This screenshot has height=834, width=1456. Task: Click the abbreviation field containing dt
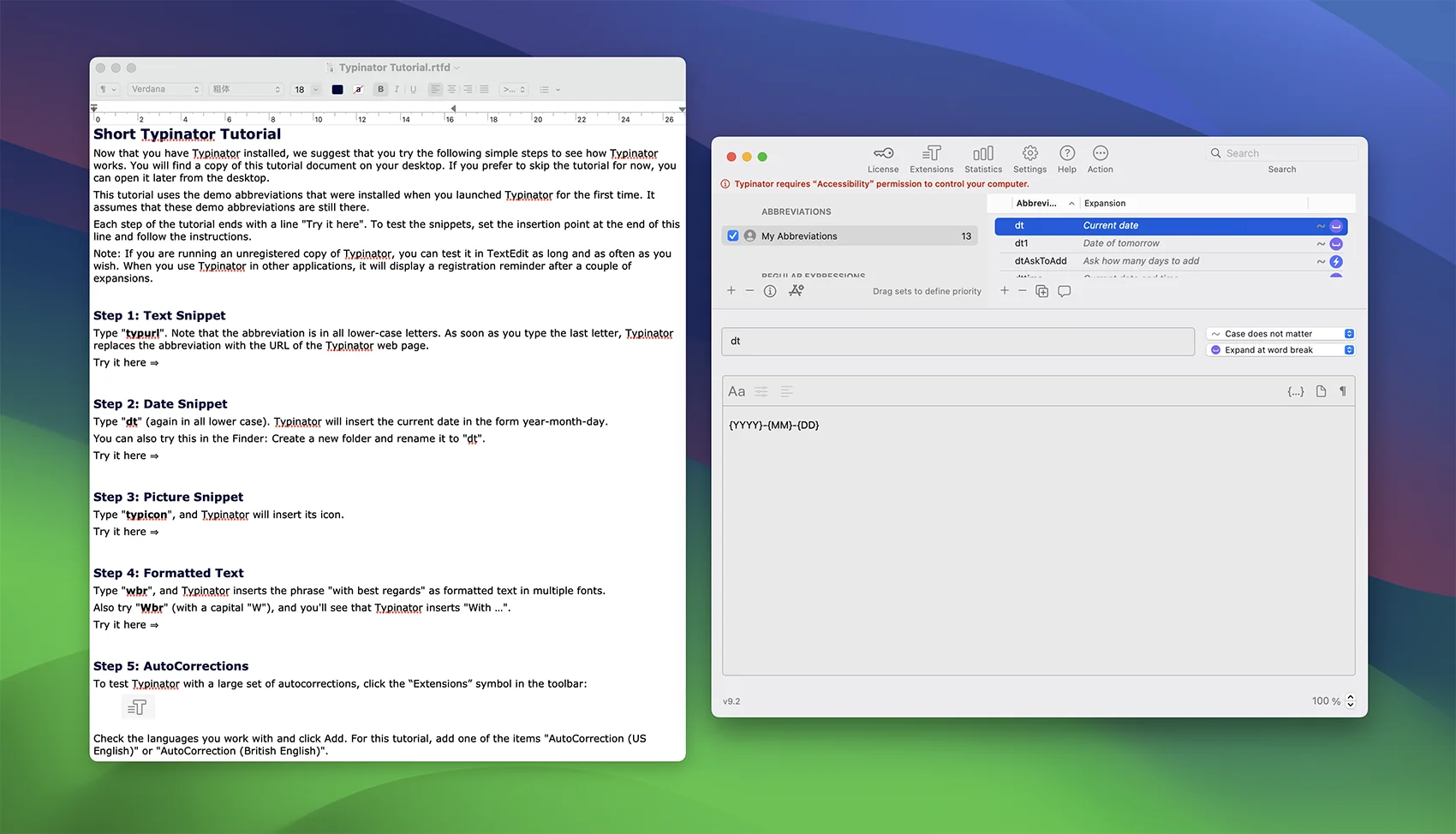tap(958, 342)
